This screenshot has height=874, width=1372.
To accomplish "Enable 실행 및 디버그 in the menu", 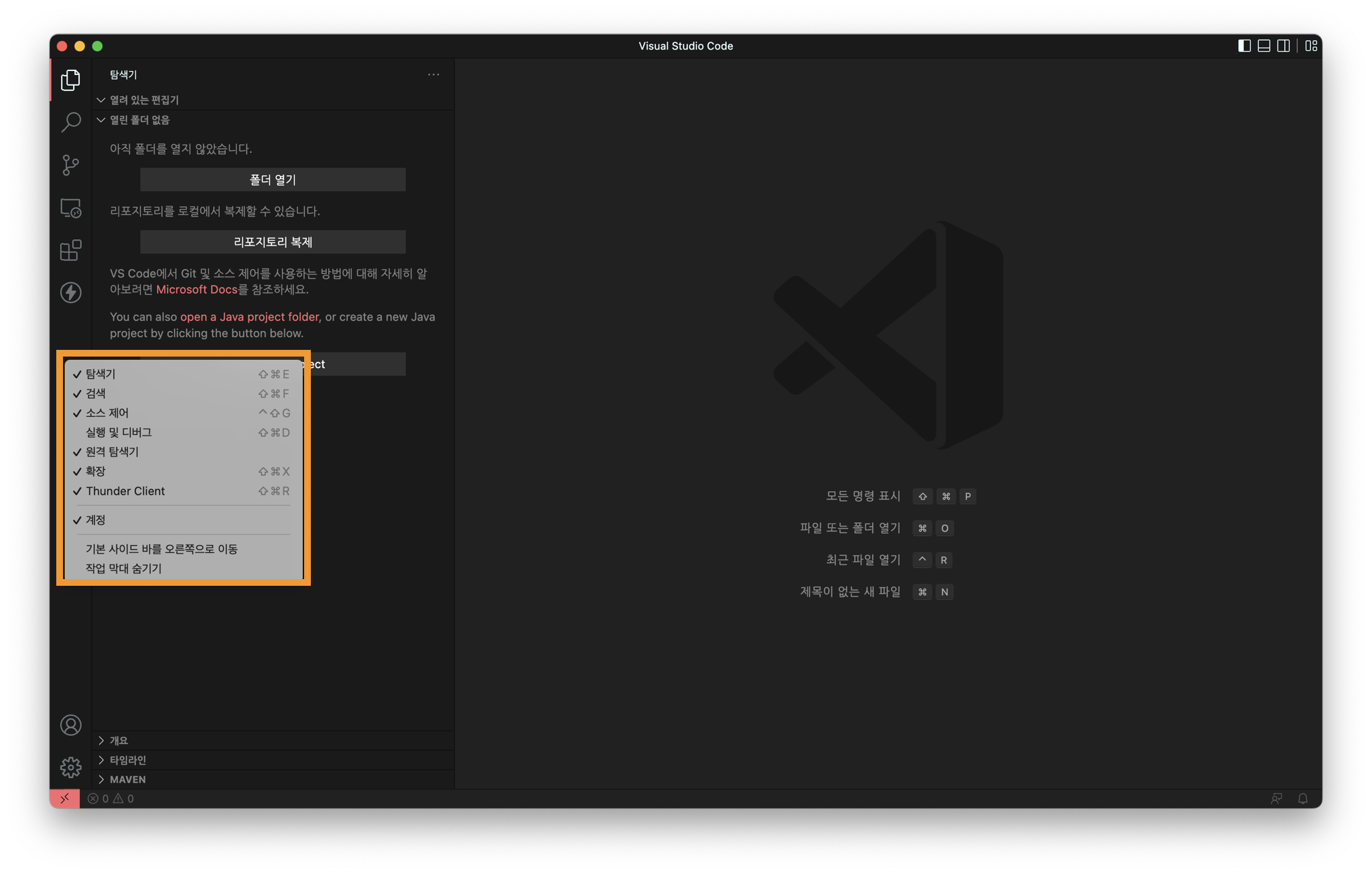I will click(119, 432).
